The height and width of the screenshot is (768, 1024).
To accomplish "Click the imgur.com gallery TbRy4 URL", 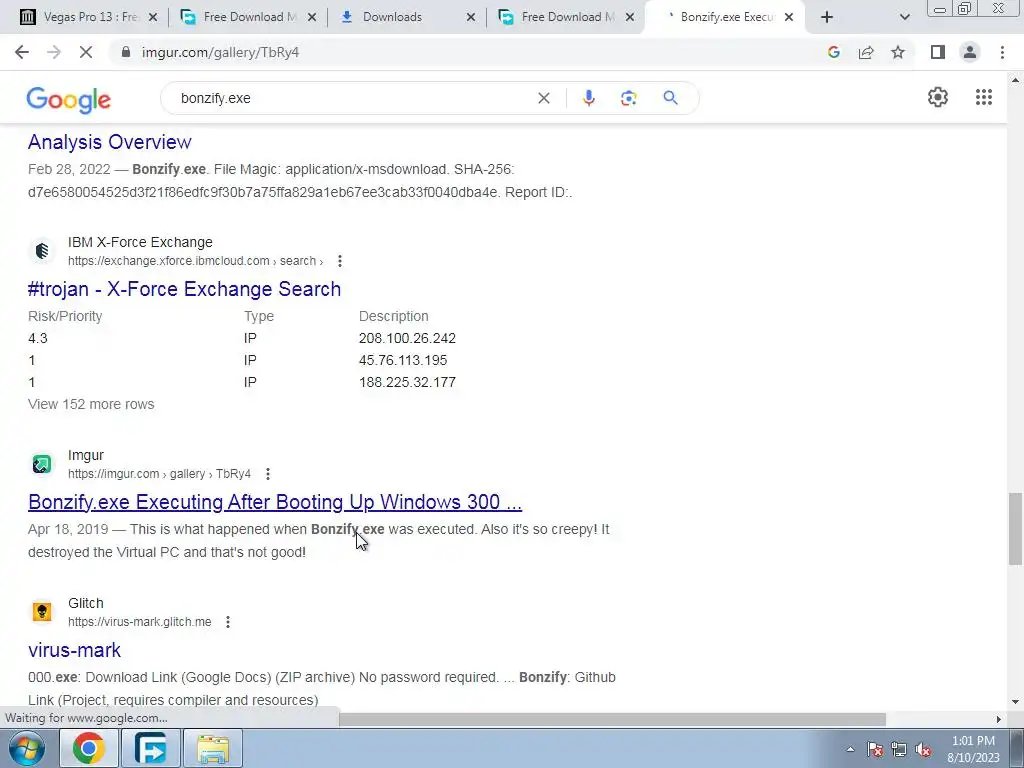I will (x=159, y=474).
